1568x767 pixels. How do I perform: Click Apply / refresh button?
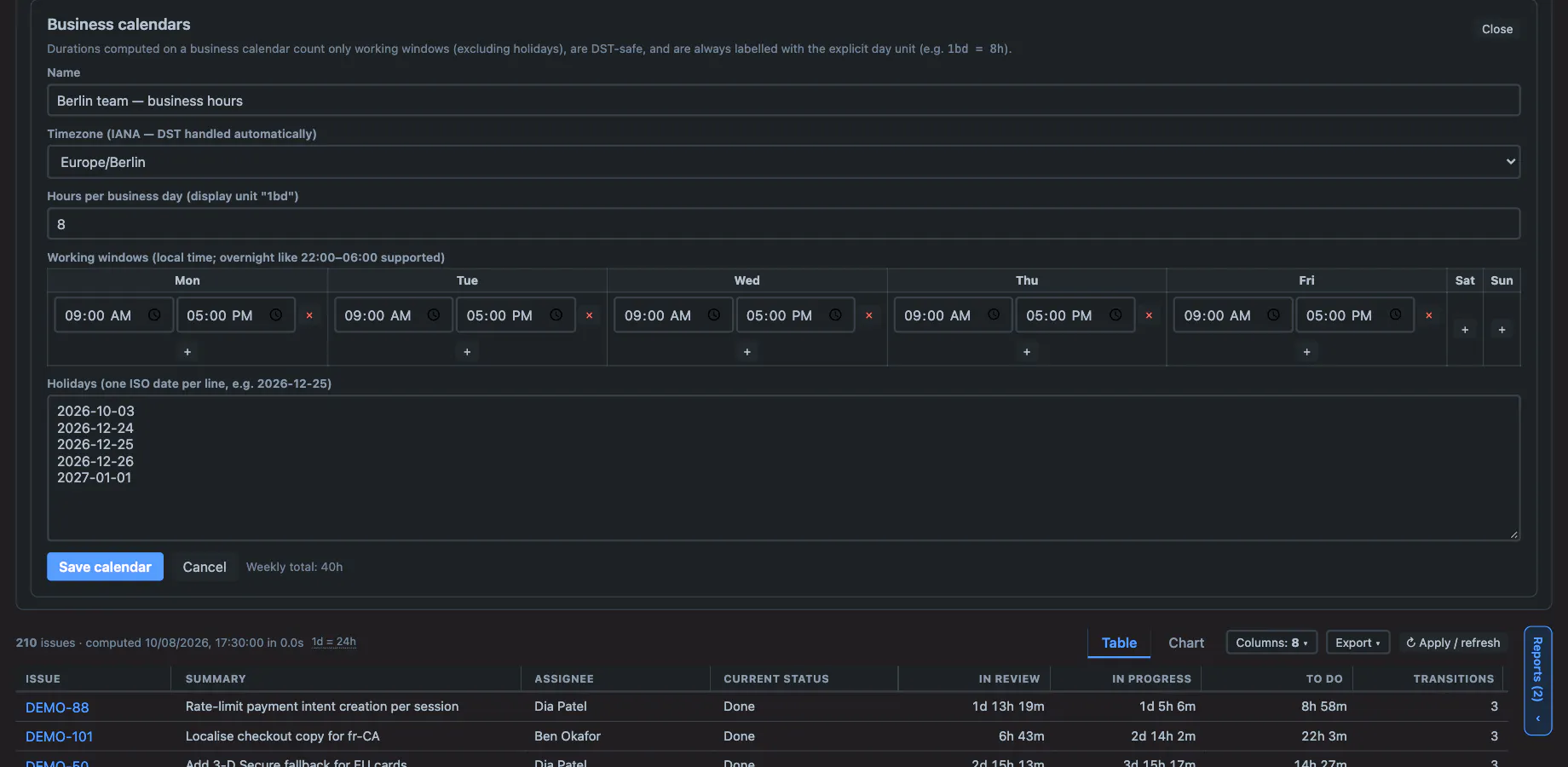pos(1453,643)
